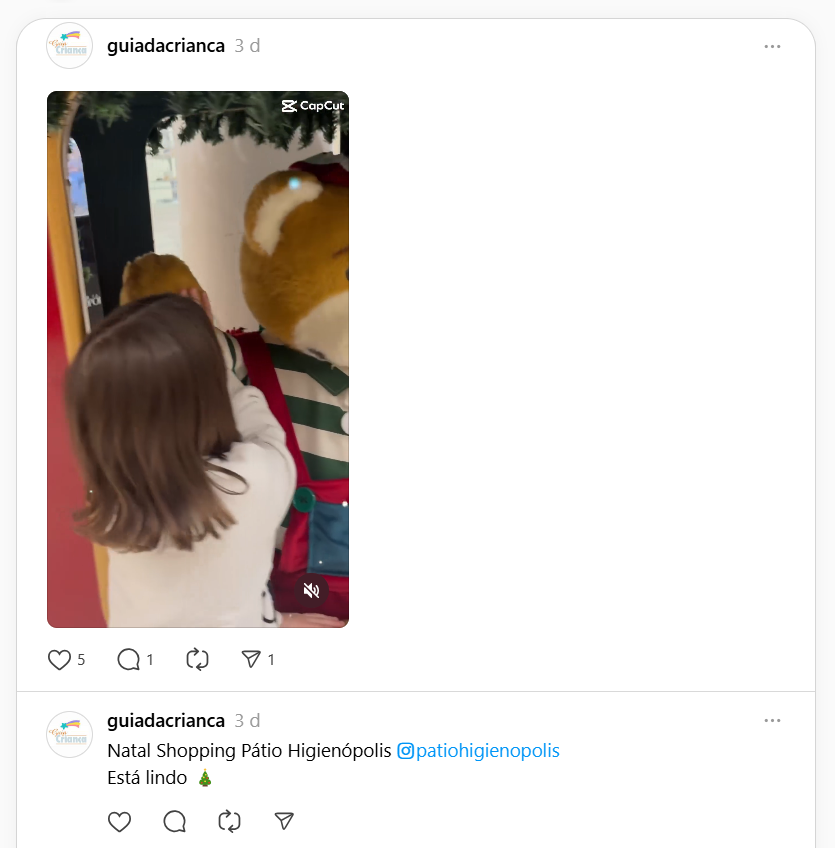Open @patiohigienopolis Instagram mention
Image resolution: width=835 pixels, height=848 pixels.
[x=479, y=751]
